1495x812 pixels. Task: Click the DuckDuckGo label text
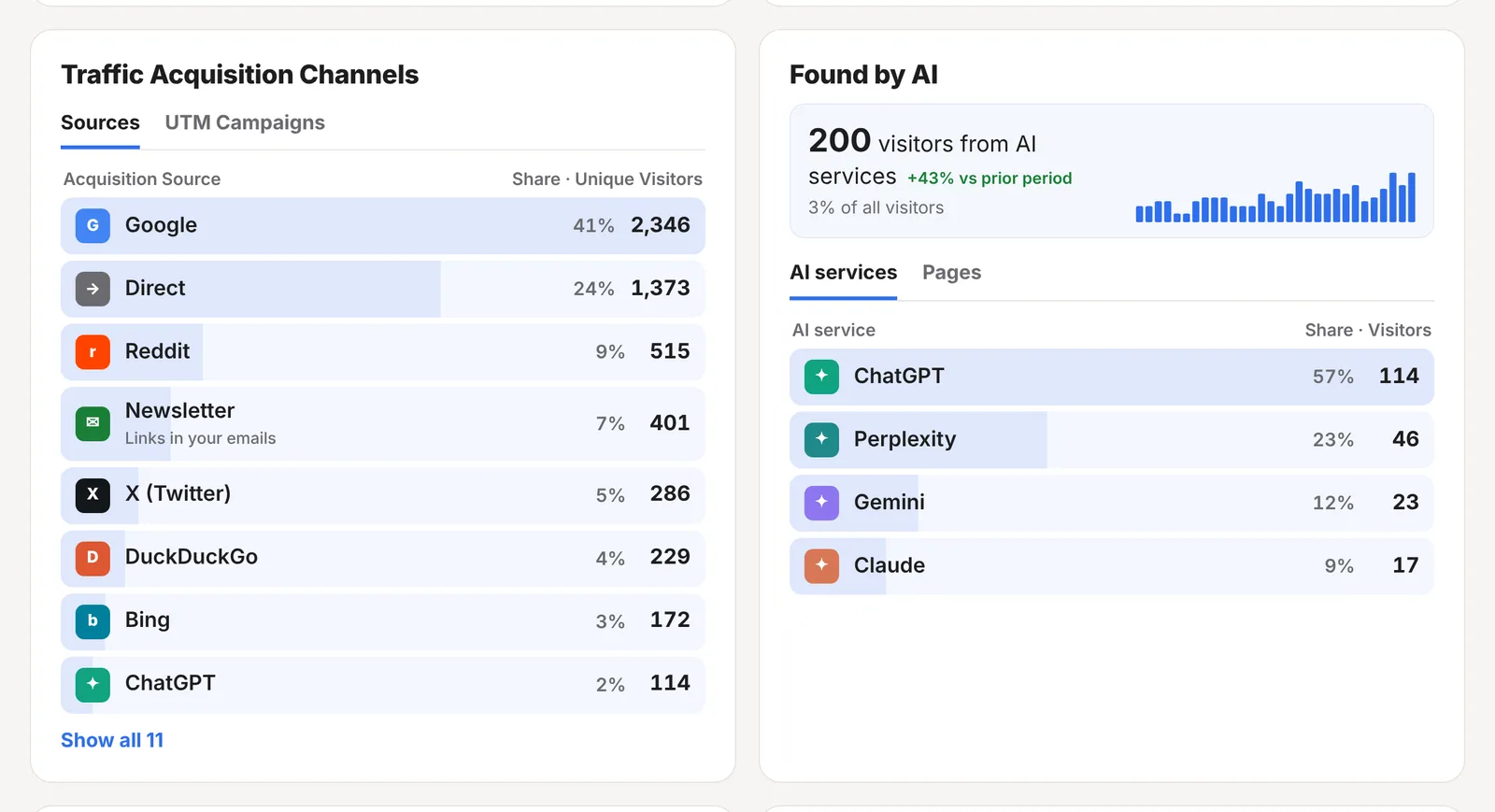point(192,557)
